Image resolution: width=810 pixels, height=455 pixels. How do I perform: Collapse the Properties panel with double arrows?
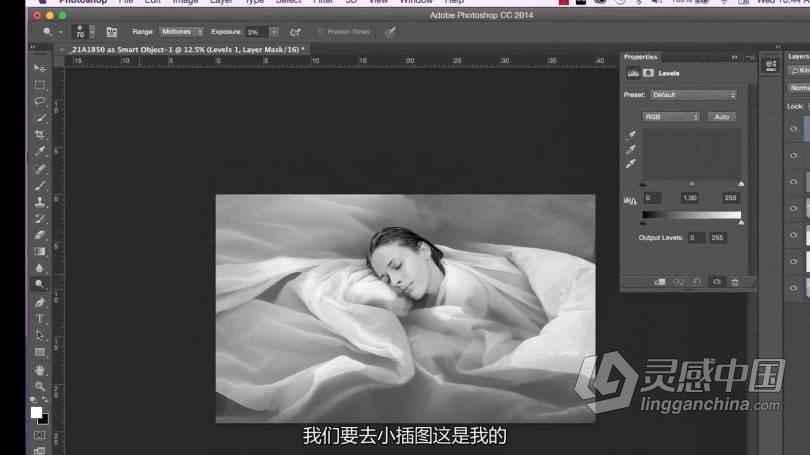tap(735, 57)
